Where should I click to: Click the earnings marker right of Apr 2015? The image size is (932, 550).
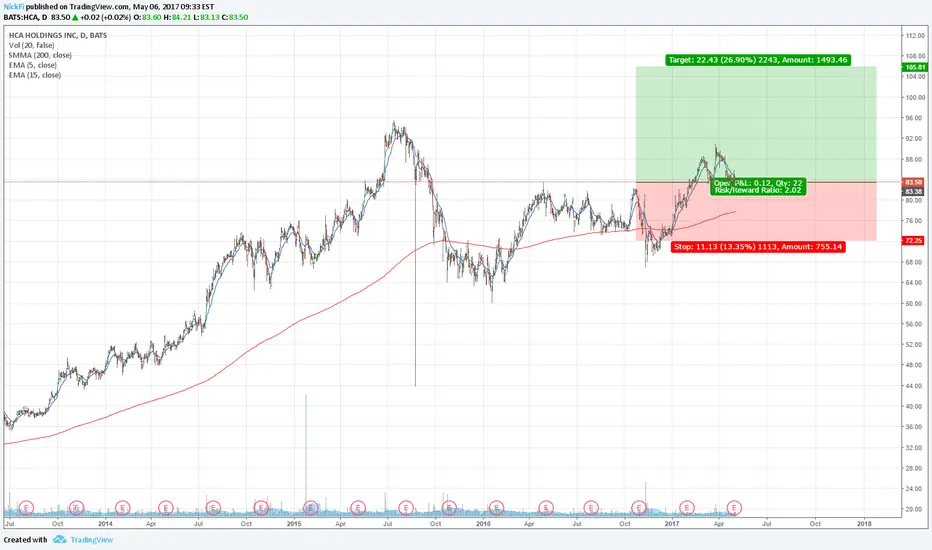pos(357,507)
